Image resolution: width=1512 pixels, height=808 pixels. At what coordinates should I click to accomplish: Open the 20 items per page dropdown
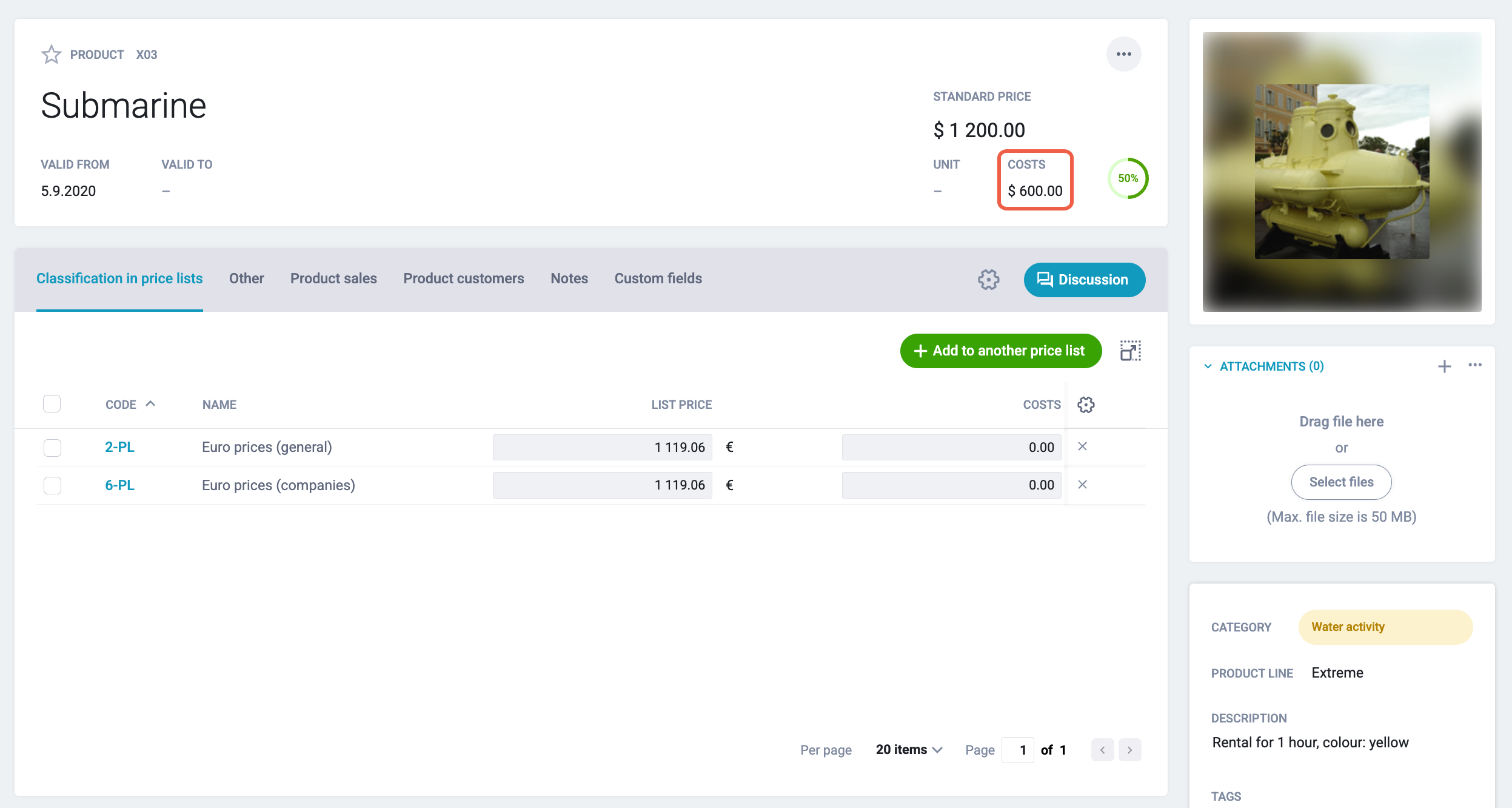point(909,750)
